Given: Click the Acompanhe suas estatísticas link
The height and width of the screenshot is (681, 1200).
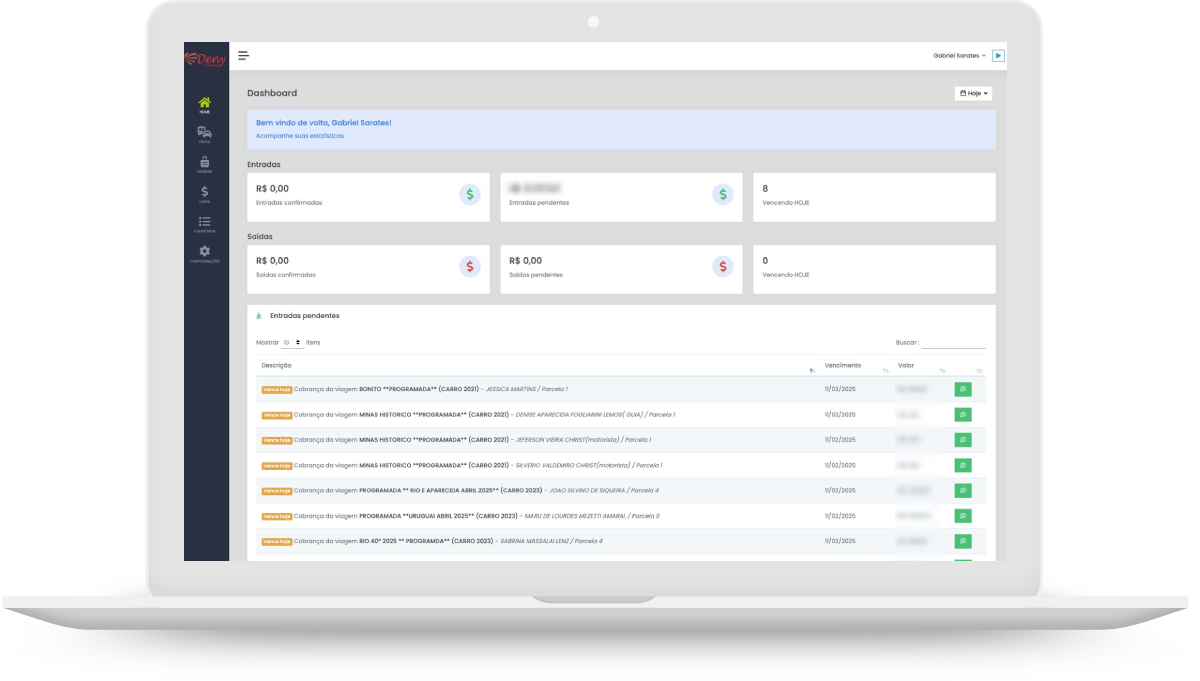Looking at the screenshot, I should coord(299,135).
